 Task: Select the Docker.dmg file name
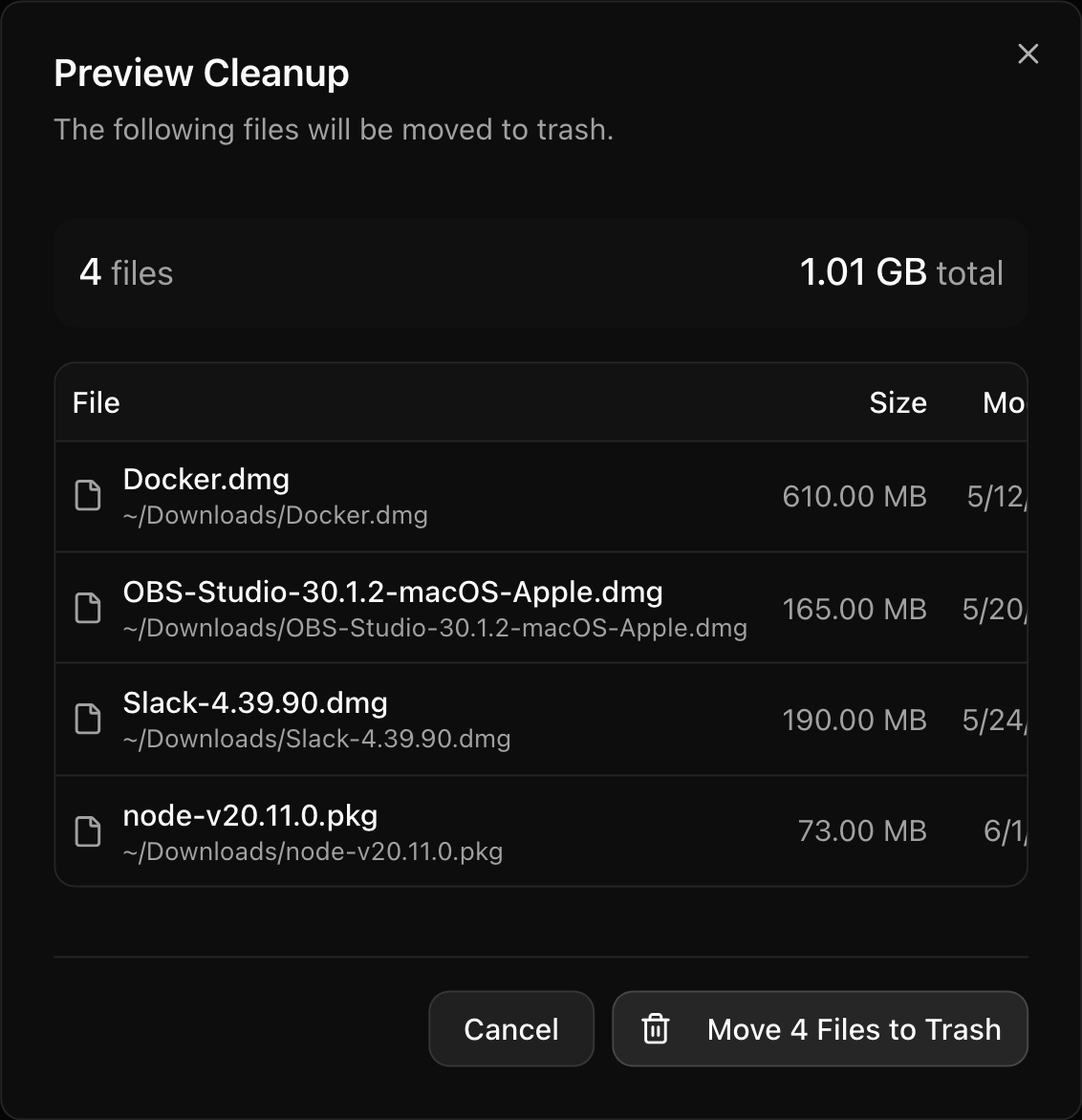point(206,480)
